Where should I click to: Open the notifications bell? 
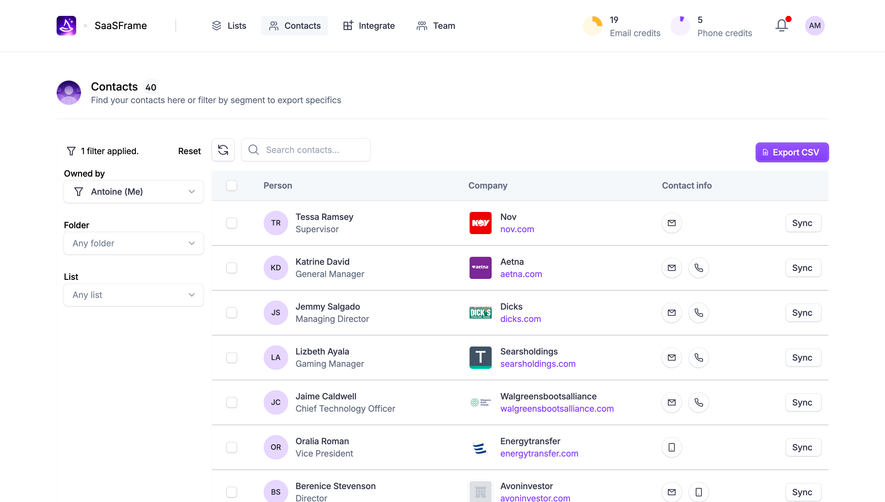click(x=782, y=25)
